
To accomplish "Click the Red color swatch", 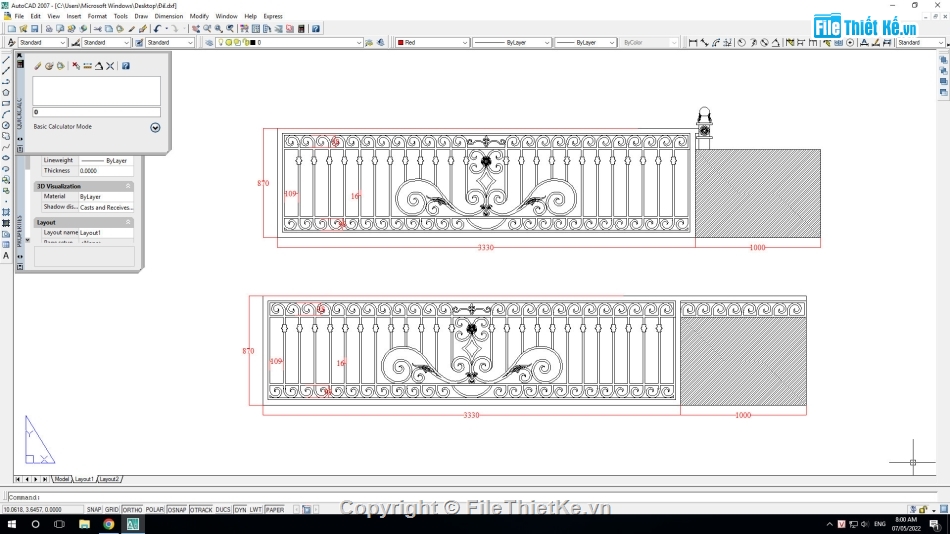I will coord(400,42).
